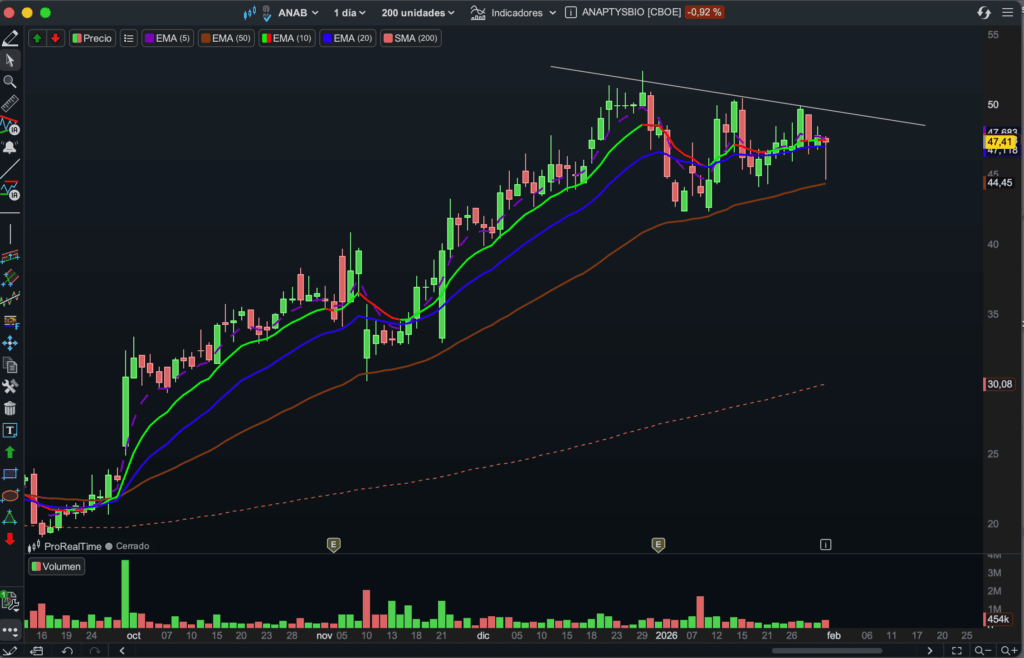
Task: Click the trash can delete icon
Action: (x=10, y=408)
